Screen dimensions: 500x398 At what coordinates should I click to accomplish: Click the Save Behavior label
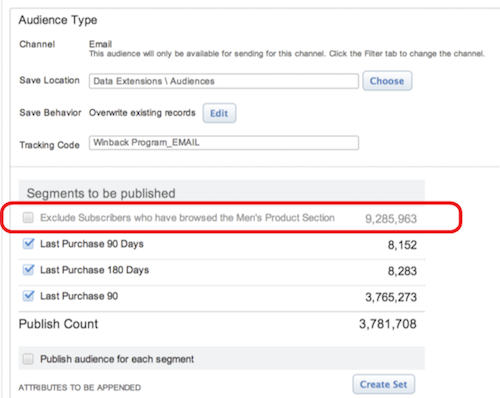point(50,113)
